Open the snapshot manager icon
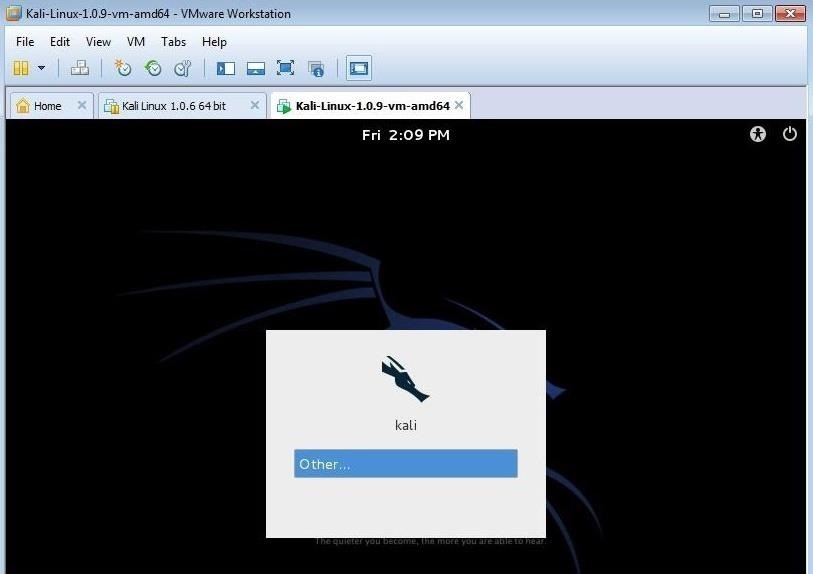The image size is (813, 574). 183,68
